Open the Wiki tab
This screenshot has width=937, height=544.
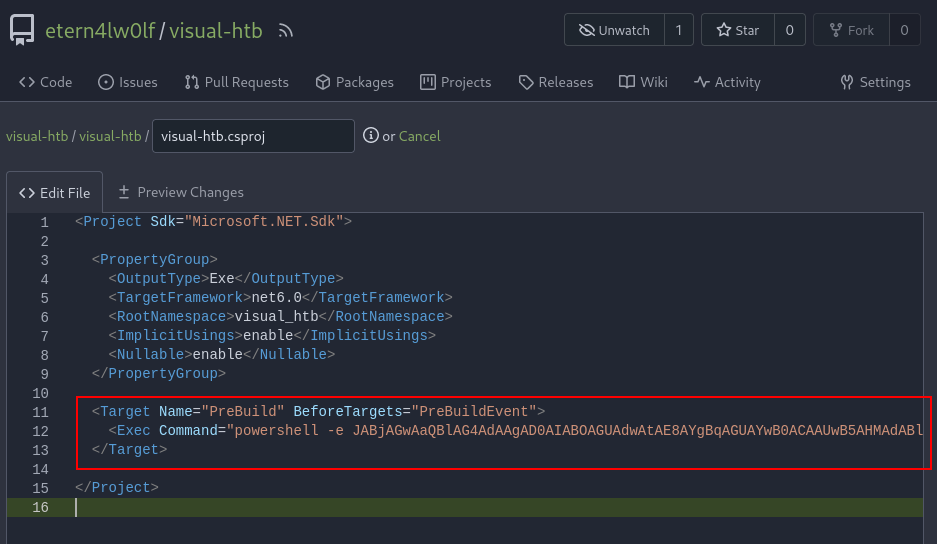[643, 82]
